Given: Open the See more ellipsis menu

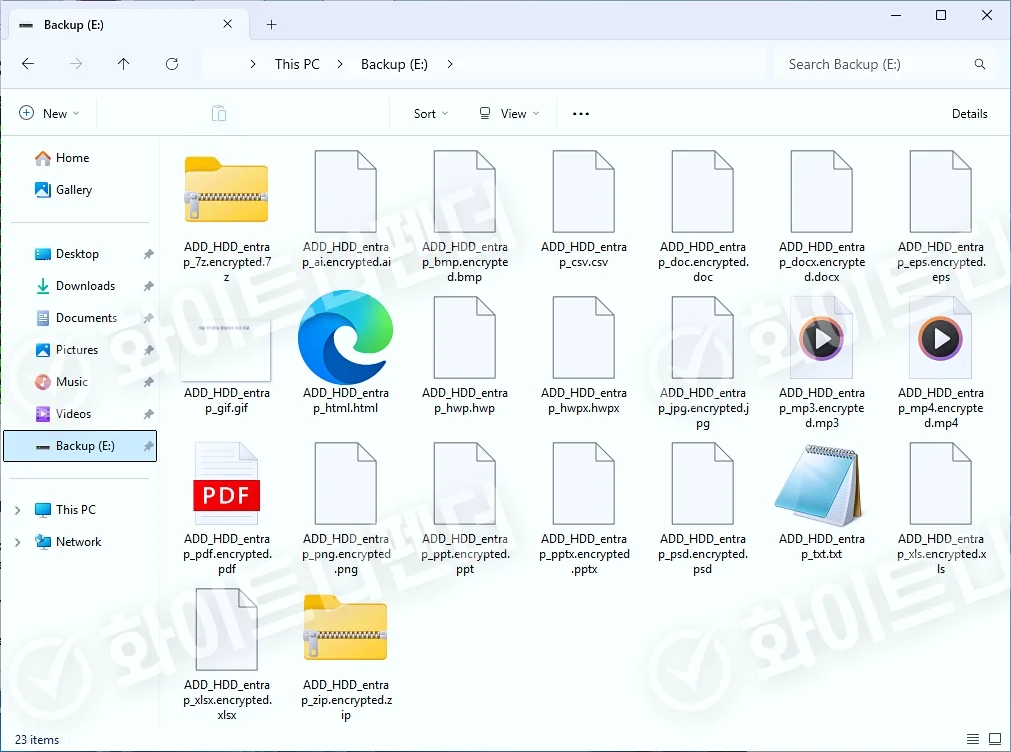Looking at the screenshot, I should coord(581,114).
